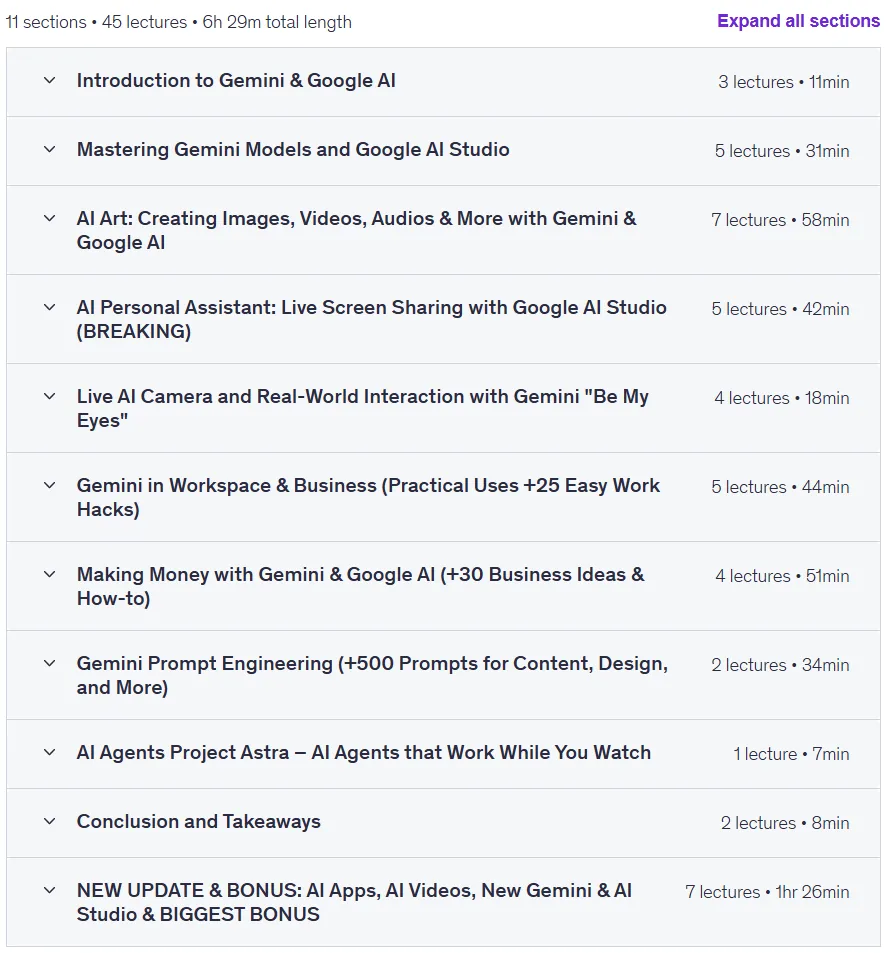
Task: Click chevron beside Gemini in Workspace & Business
Action: point(50,486)
